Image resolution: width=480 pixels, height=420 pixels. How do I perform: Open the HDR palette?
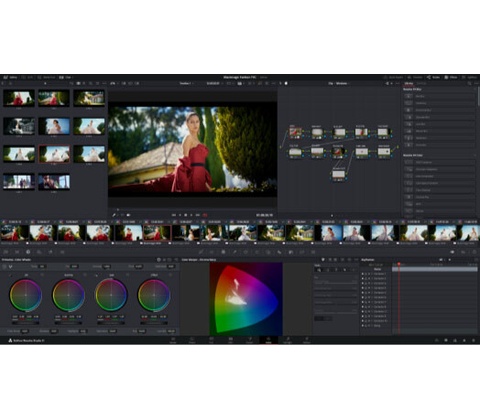(39, 252)
